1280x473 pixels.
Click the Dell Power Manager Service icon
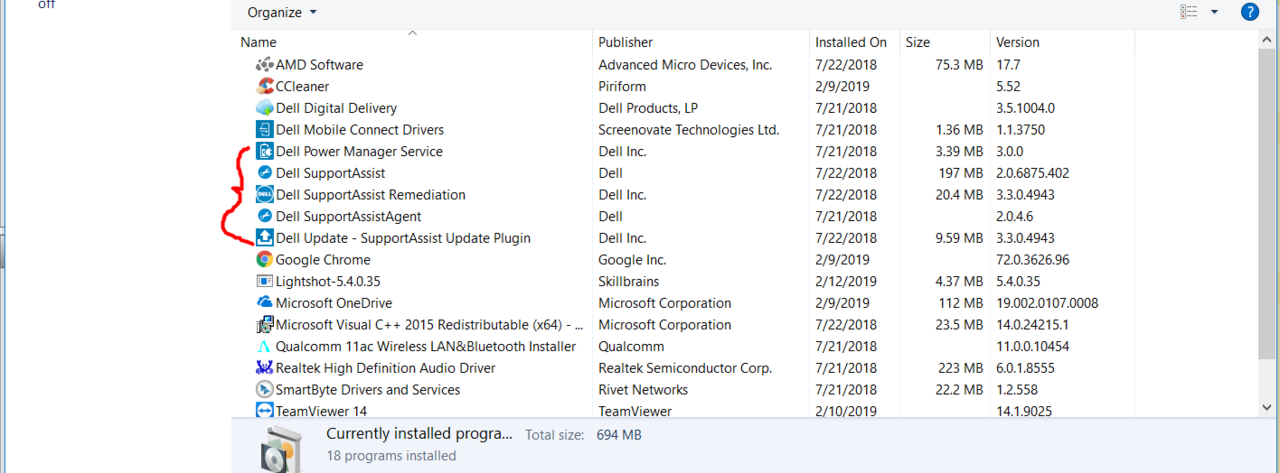coord(265,151)
